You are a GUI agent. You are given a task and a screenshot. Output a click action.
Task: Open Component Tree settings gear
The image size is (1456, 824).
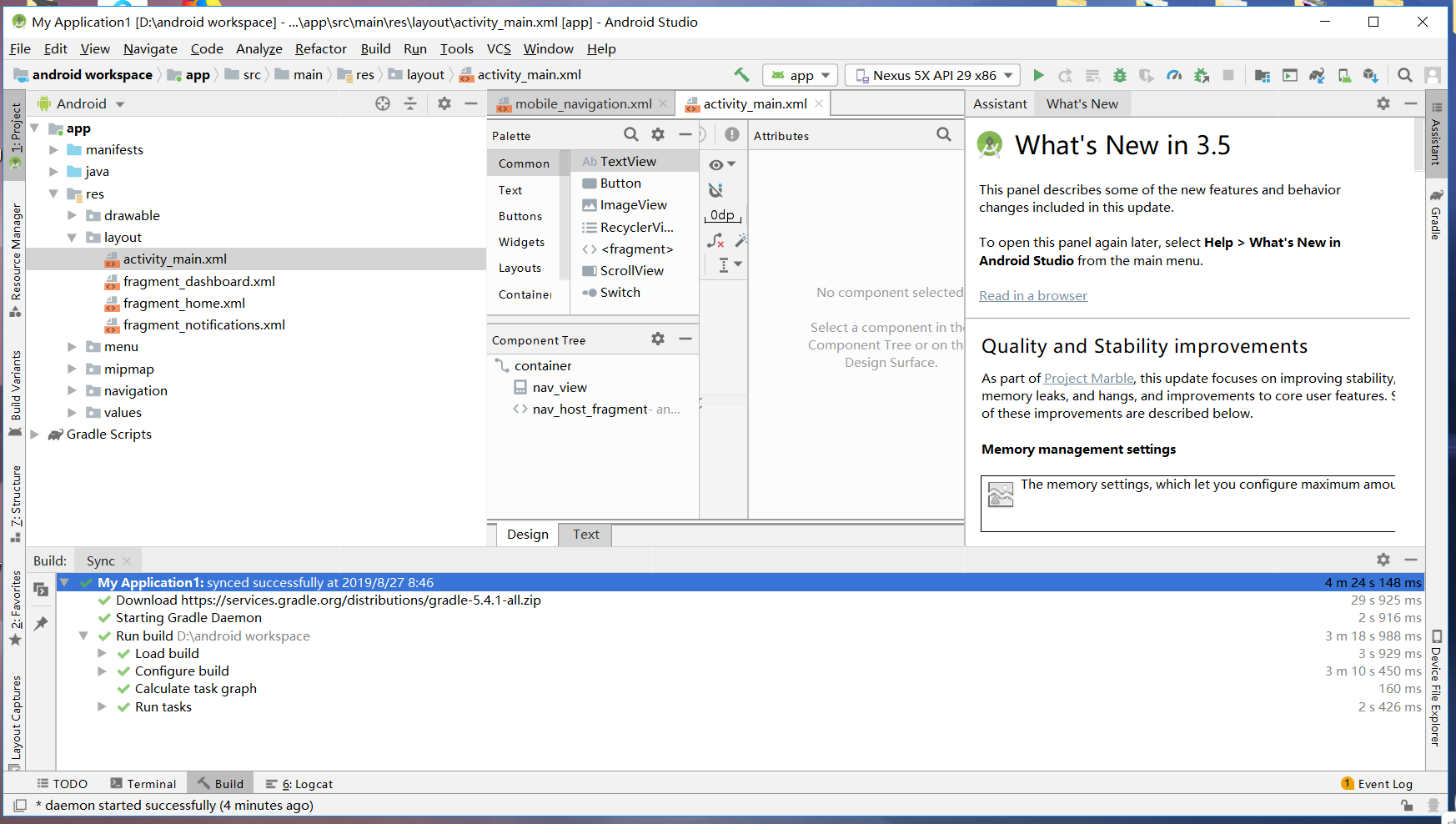(x=658, y=339)
